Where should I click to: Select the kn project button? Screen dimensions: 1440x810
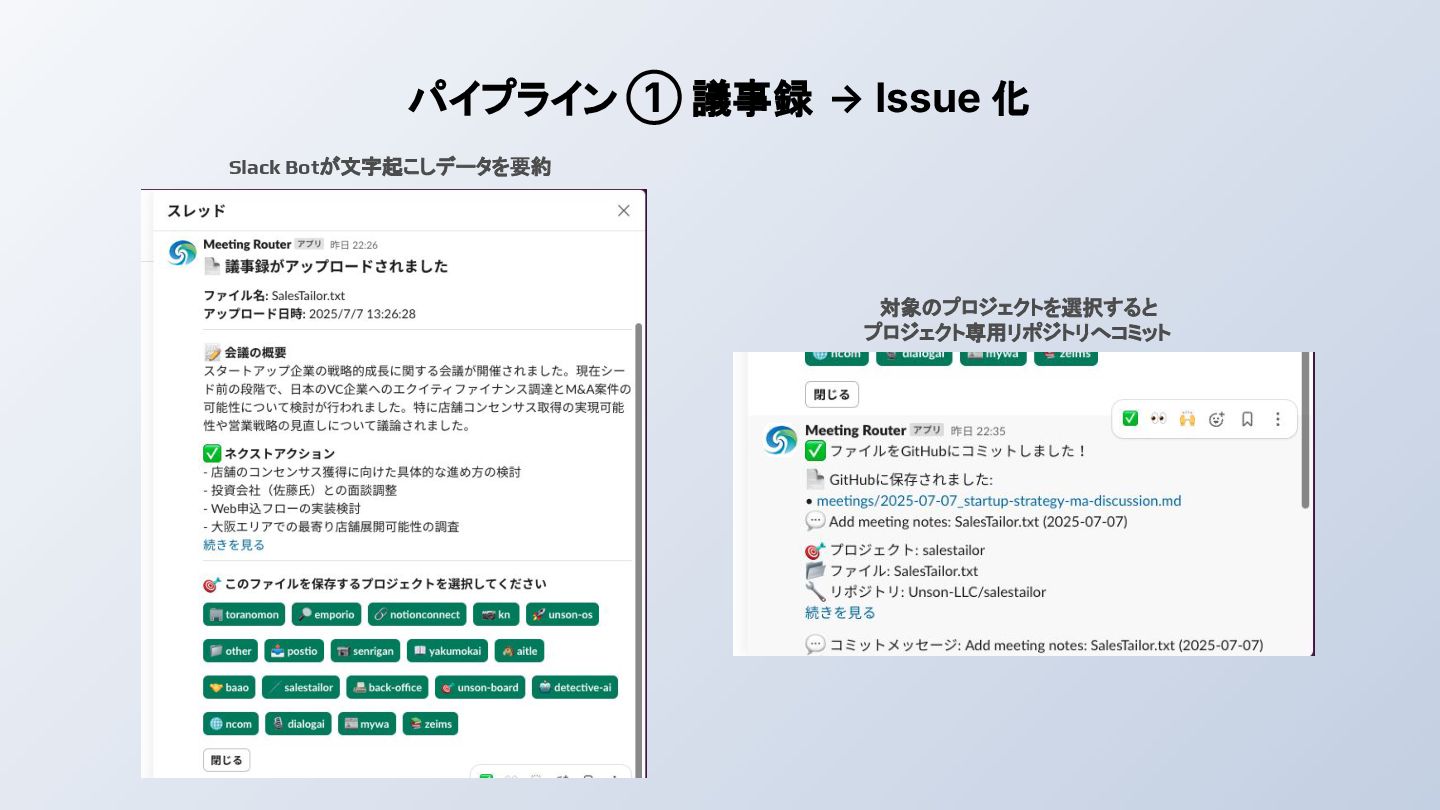click(x=496, y=614)
